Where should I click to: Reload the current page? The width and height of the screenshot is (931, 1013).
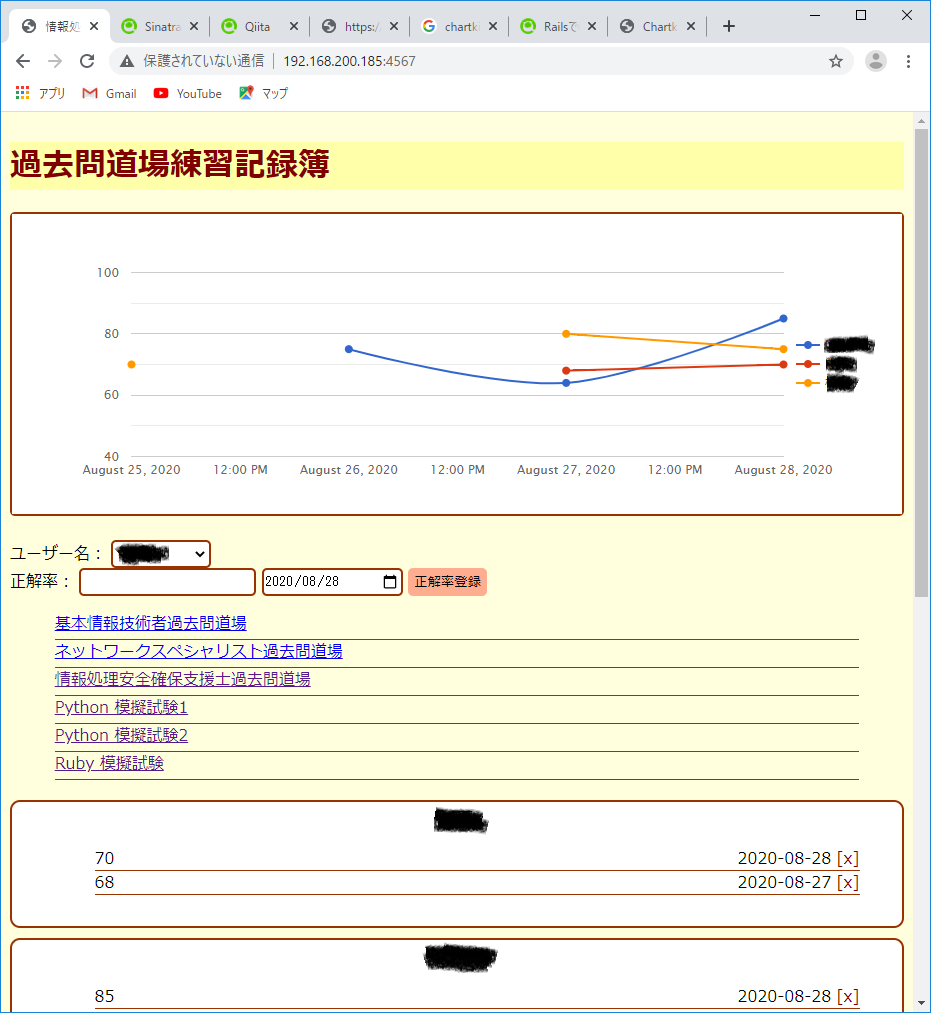(86, 61)
